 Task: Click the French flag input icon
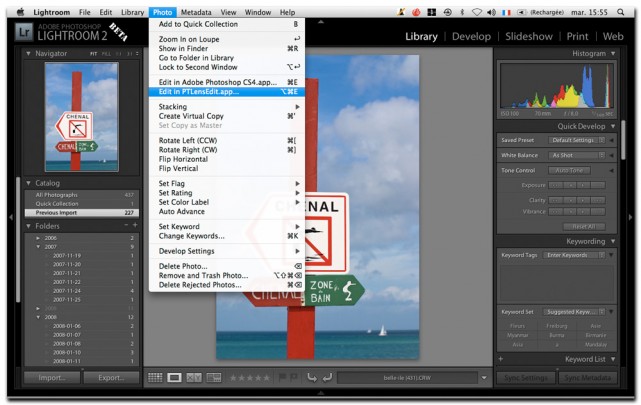506,12
